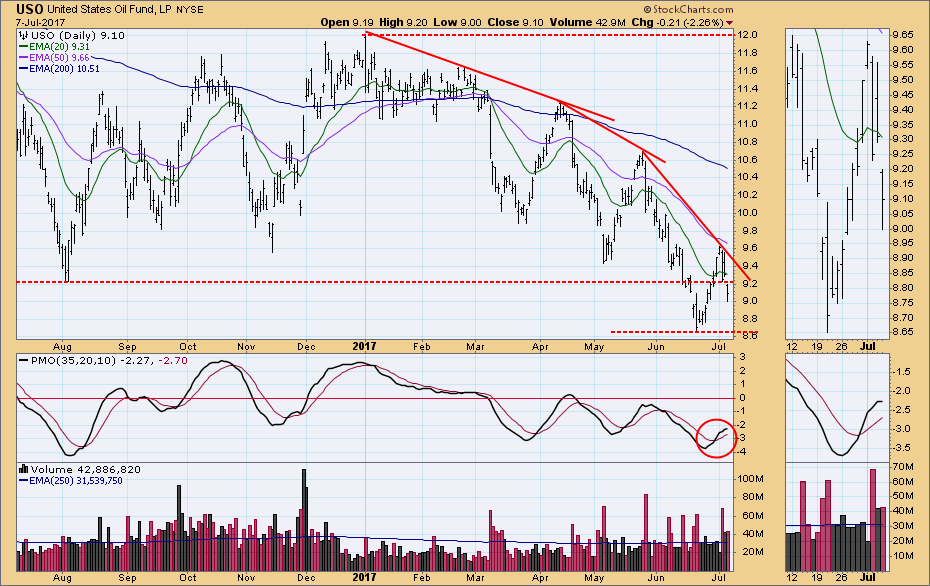
Task: Open the StockCharts.com copyright link
Action: click(688, 9)
